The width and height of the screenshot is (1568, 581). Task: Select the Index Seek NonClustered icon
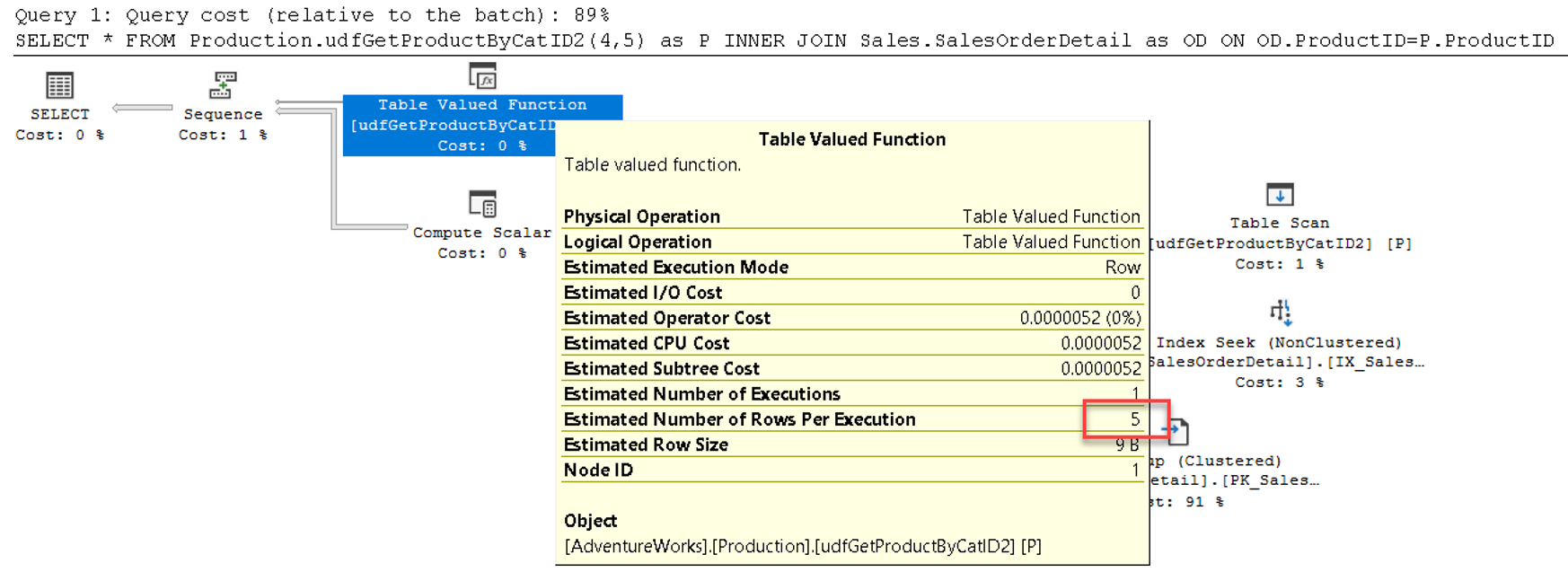(1280, 313)
